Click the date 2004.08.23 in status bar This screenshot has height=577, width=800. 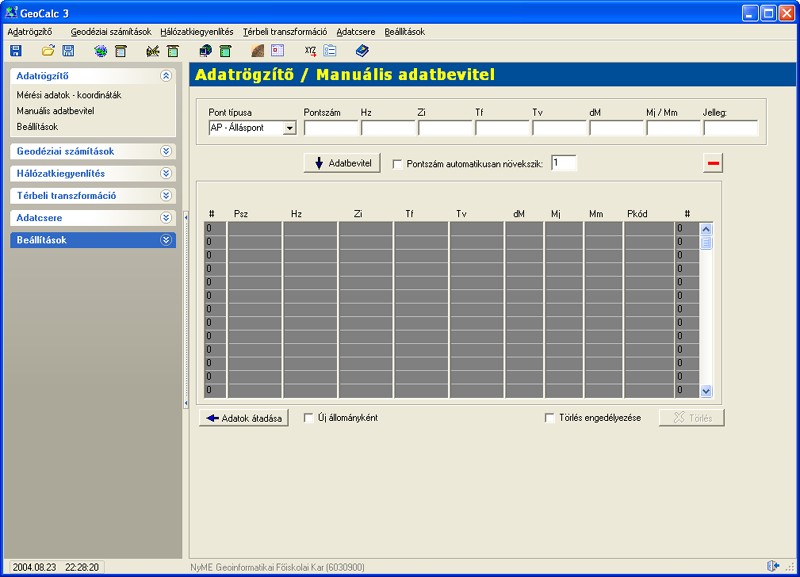[34, 567]
